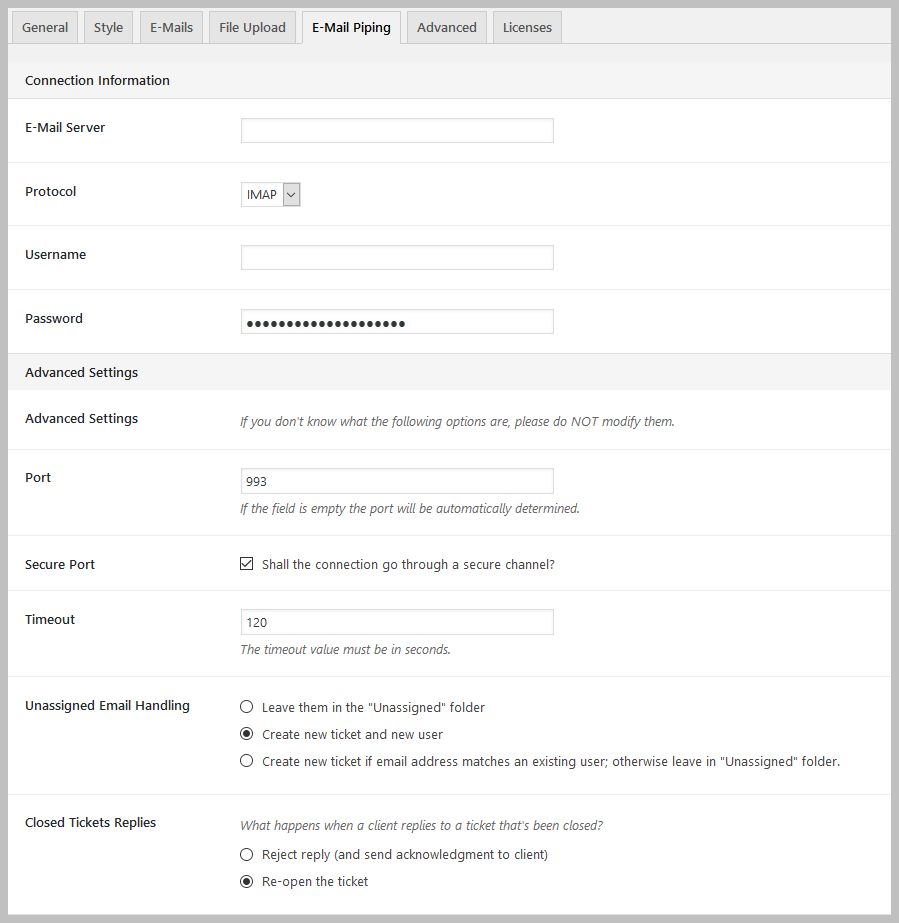
Task: Select the E-Mail Piping tab
Action: point(351,27)
